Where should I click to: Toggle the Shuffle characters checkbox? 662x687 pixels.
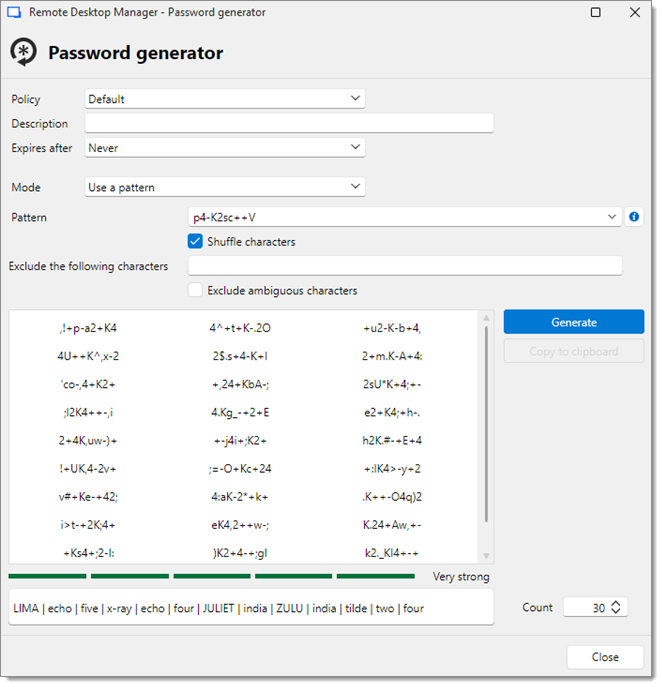[x=196, y=243]
